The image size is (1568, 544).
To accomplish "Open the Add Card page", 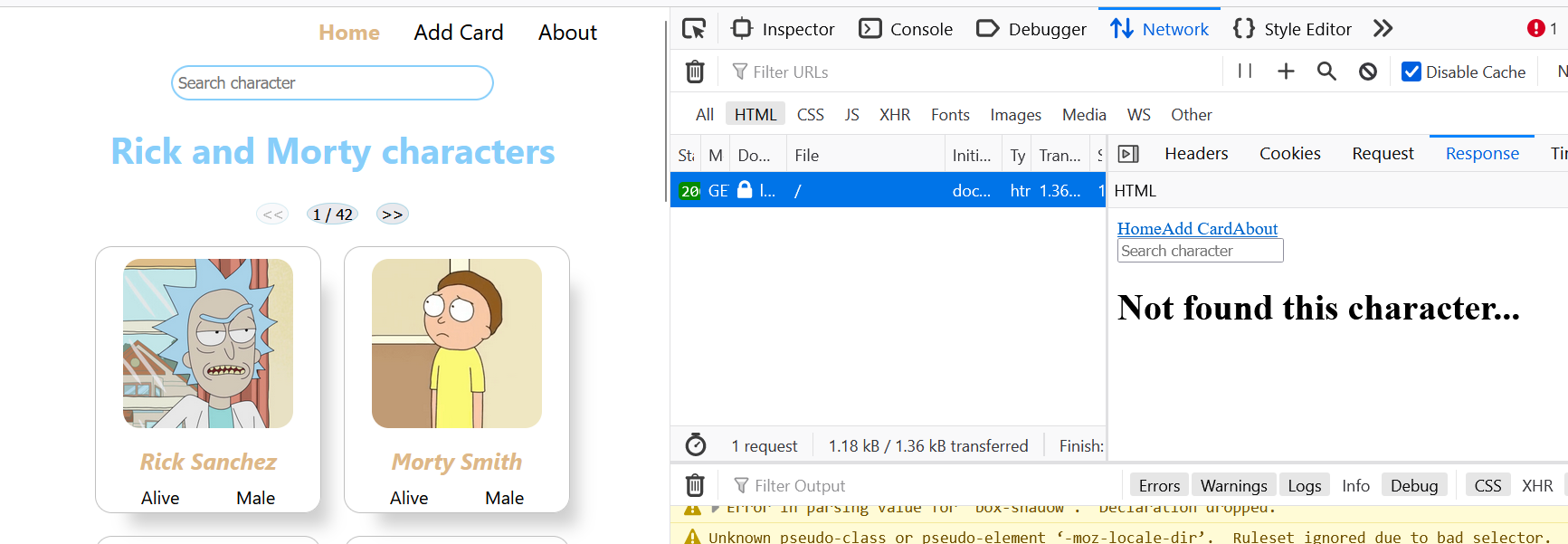I will [459, 33].
